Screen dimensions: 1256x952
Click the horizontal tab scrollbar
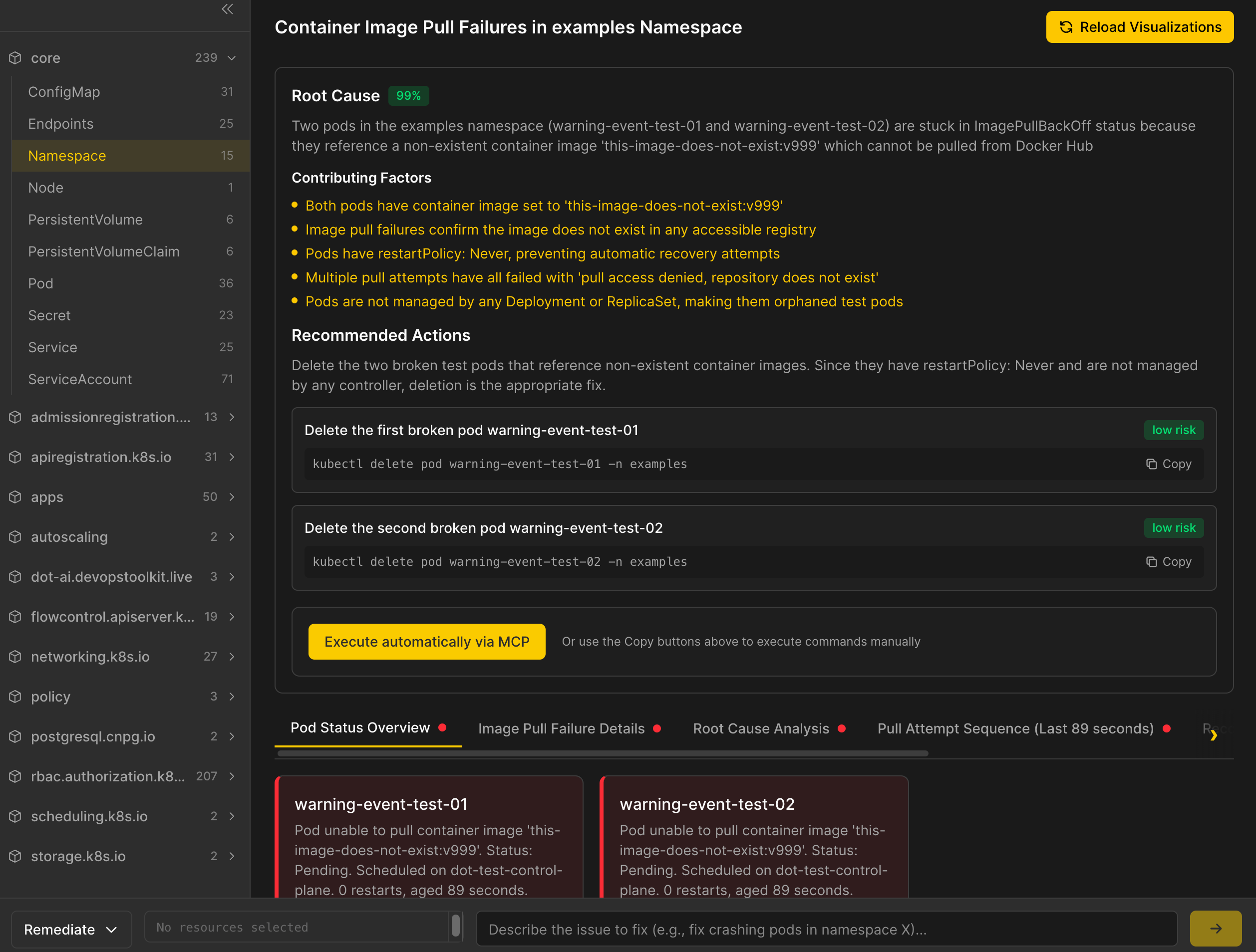[603, 753]
